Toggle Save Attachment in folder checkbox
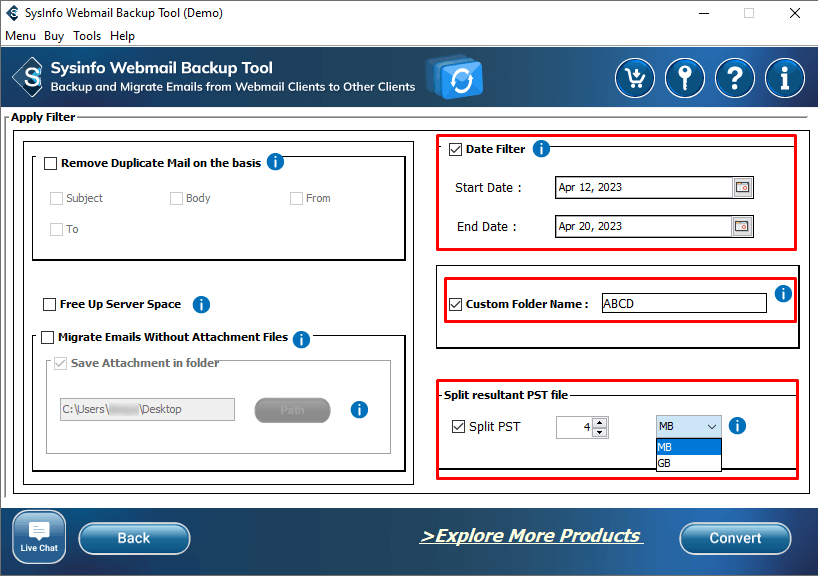Viewport: 818px width, 576px height. click(61, 363)
